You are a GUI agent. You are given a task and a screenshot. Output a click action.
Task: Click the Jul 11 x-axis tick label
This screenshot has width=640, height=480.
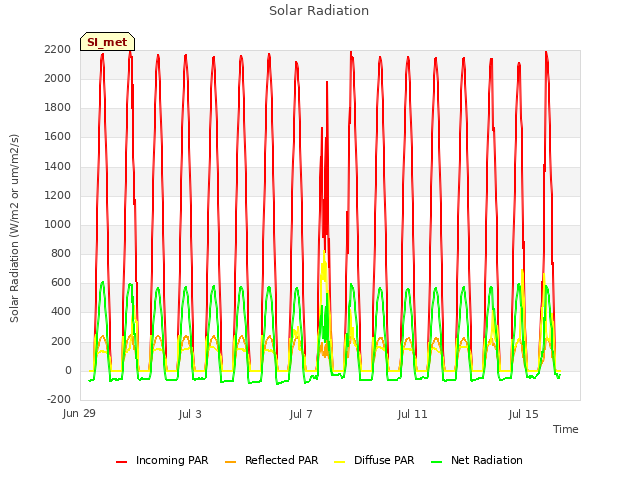[x=412, y=414]
